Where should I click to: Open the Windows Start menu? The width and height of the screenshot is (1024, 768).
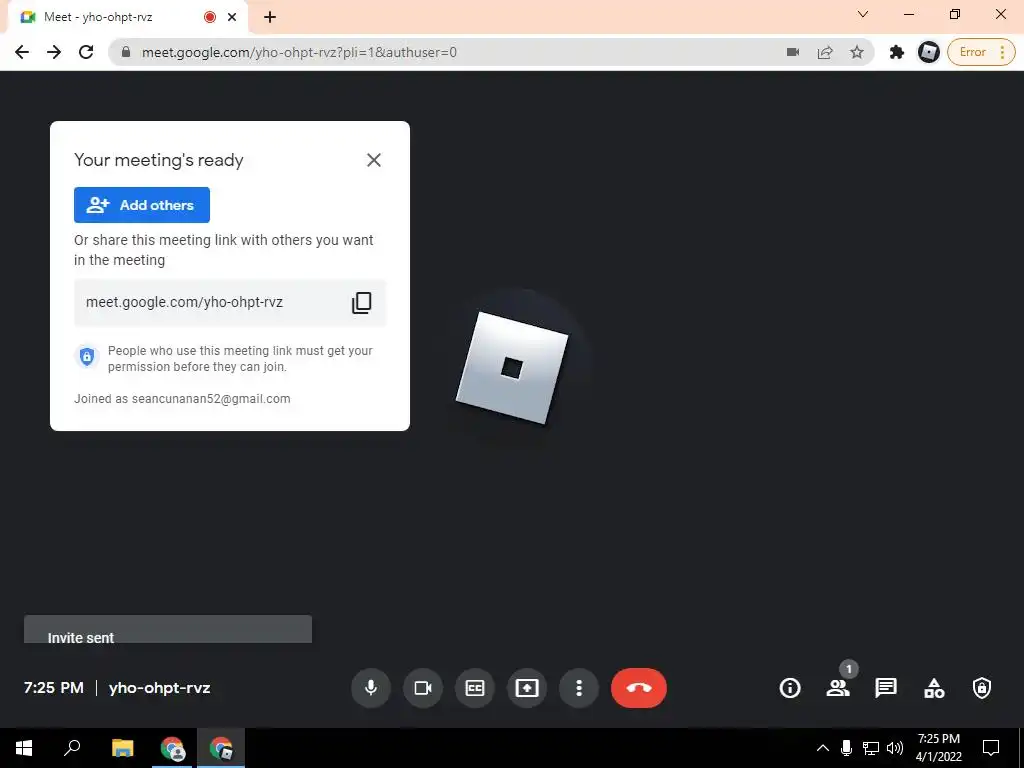[24, 748]
